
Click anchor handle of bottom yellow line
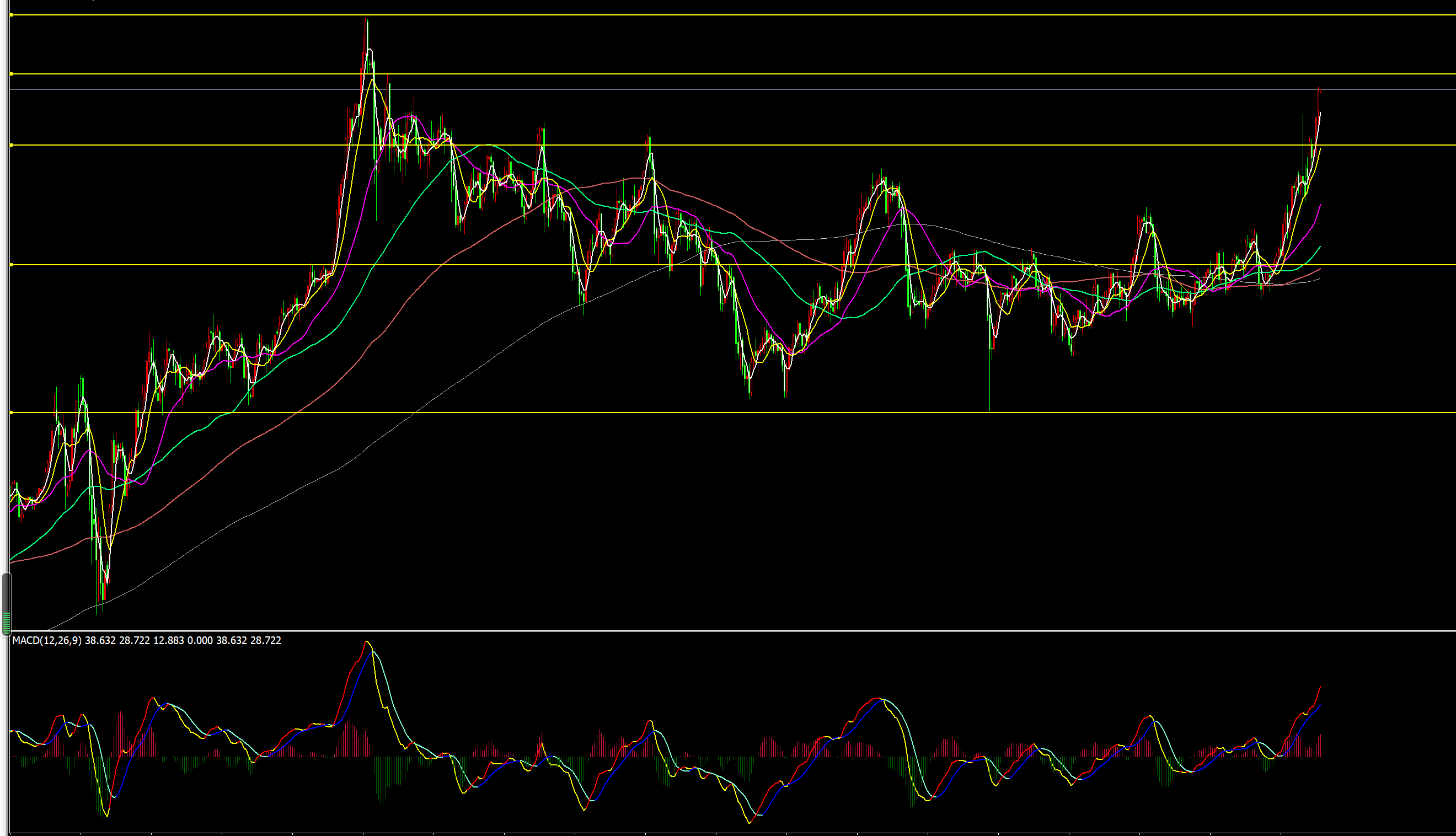pos(12,412)
